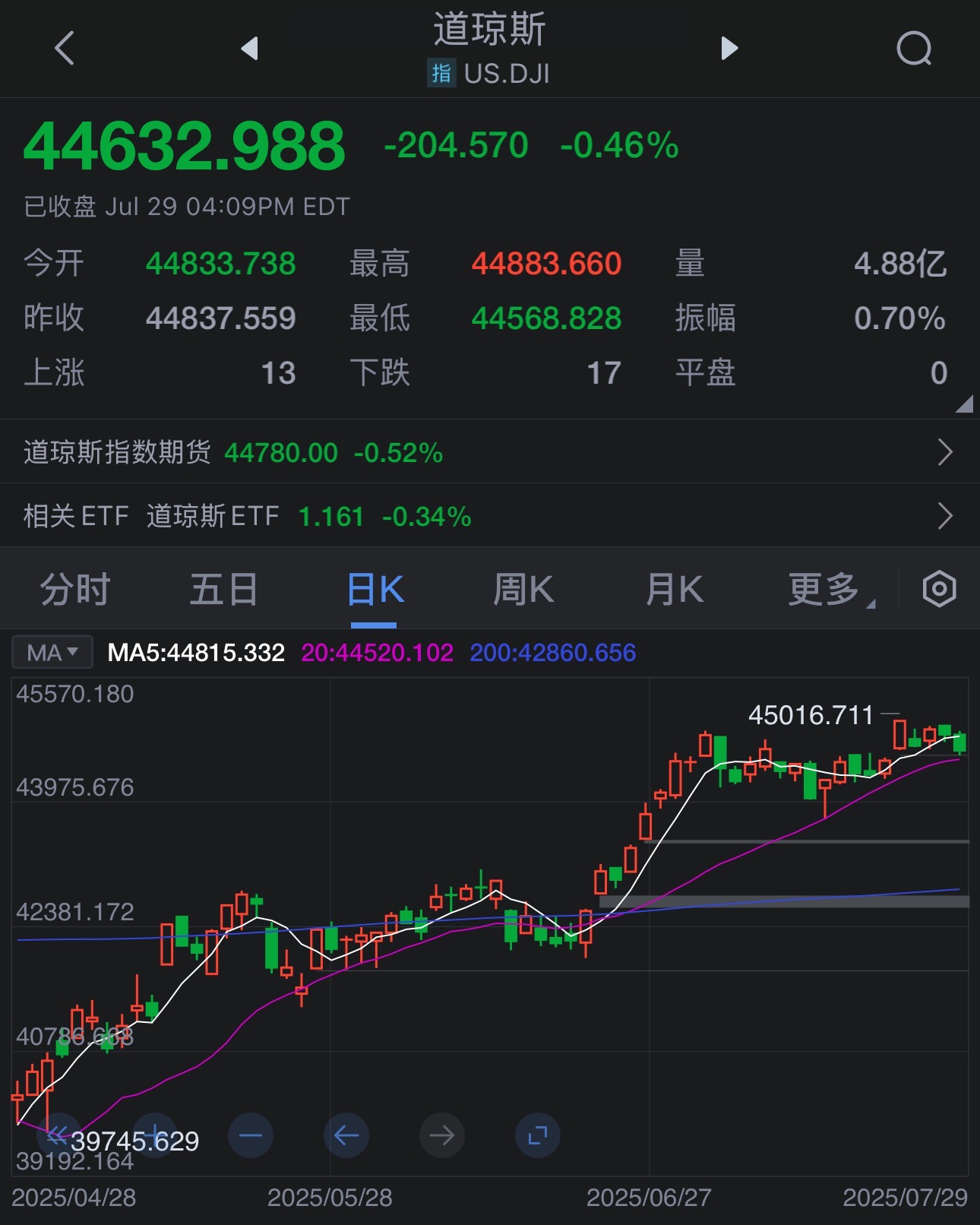Tap volume value 4.88亿
Screen dimensions: 980x1225
[900, 264]
